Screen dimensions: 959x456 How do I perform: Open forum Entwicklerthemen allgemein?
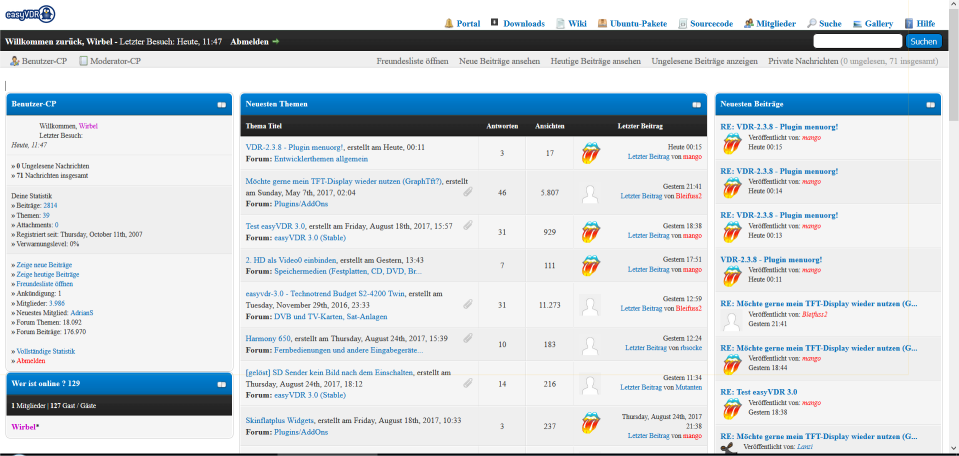[x=321, y=159]
